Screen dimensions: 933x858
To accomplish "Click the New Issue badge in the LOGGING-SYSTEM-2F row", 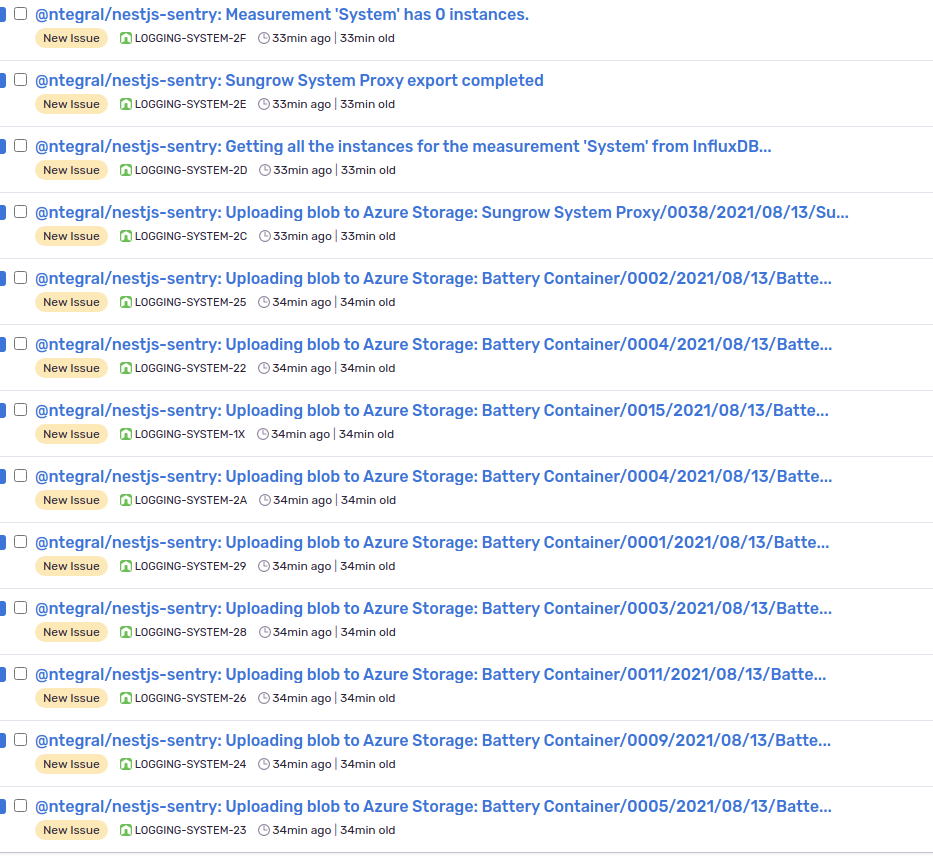I will click(x=71, y=38).
